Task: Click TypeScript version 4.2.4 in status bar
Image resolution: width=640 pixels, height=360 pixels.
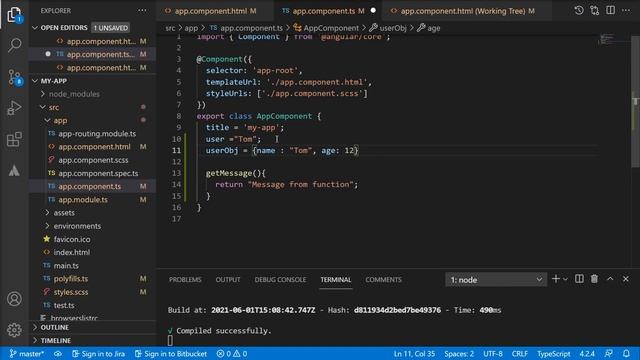Action: tap(587, 353)
